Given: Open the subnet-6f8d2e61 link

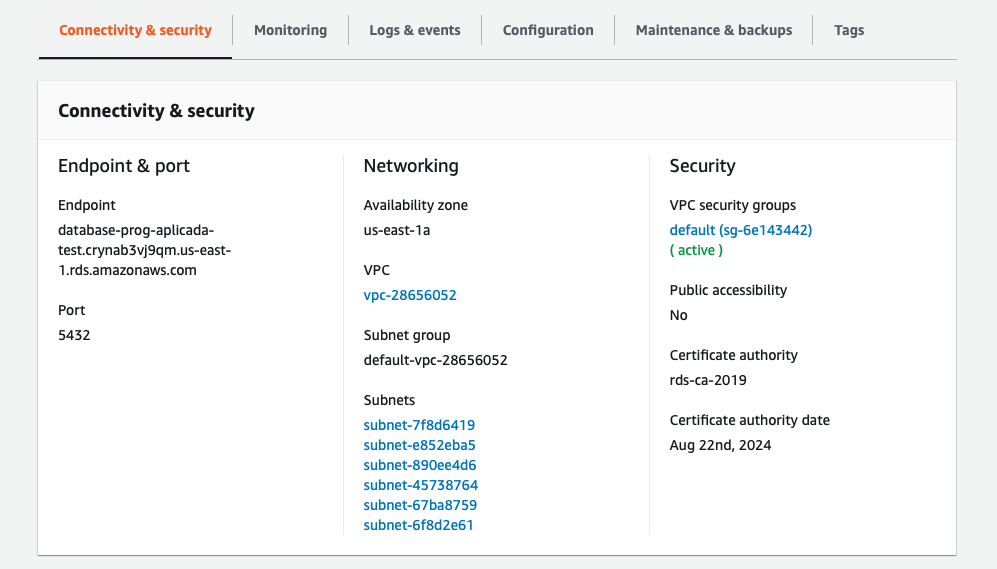Looking at the screenshot, I should click(418, 525).
